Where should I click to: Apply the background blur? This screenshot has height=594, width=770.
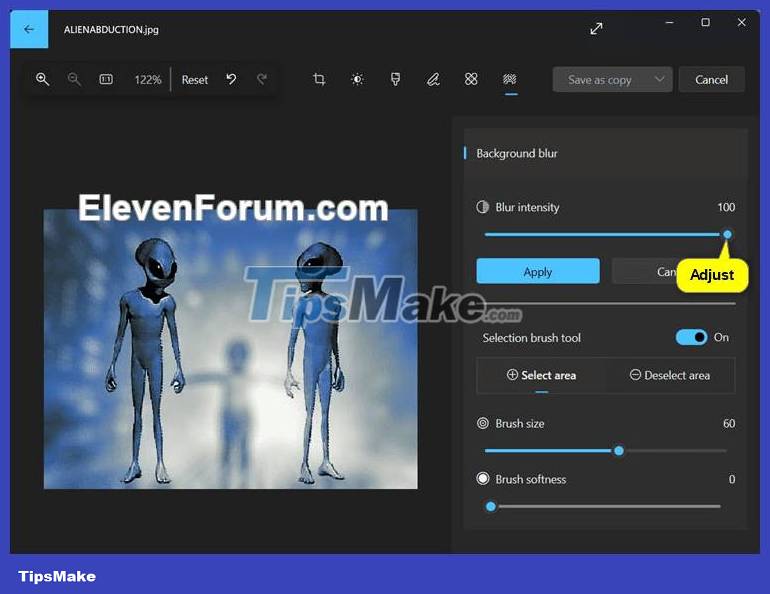tap(538, 271)
